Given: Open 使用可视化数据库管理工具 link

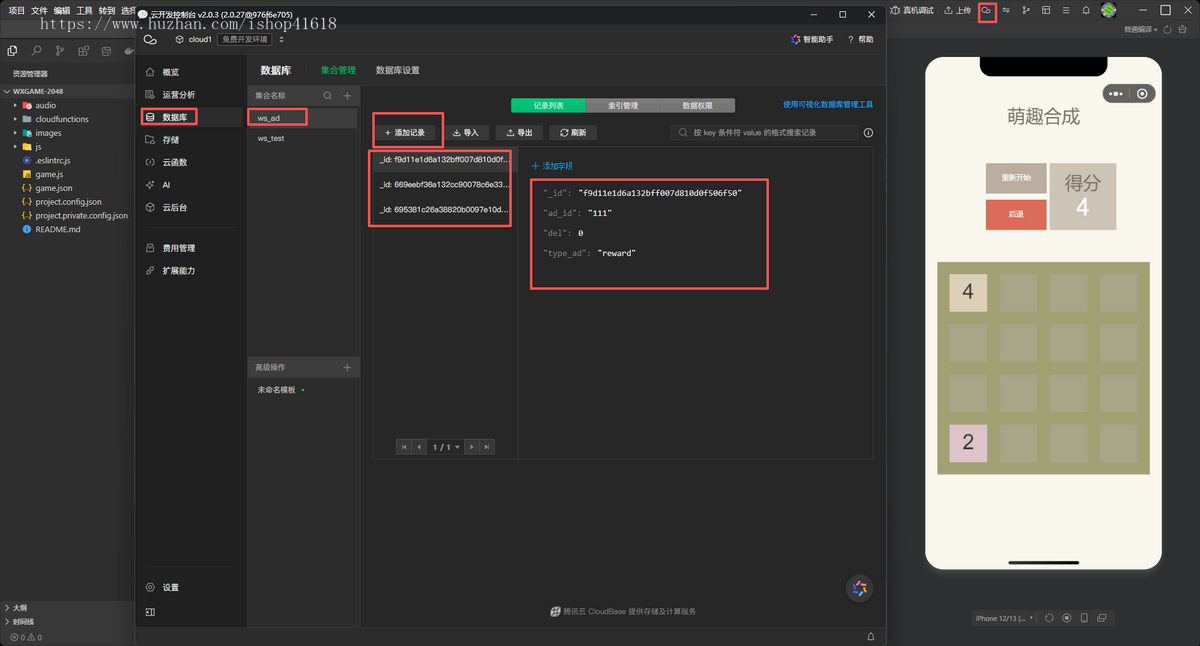Looking at the screenshot, I should pyautogui.click(x=828, y=104).
